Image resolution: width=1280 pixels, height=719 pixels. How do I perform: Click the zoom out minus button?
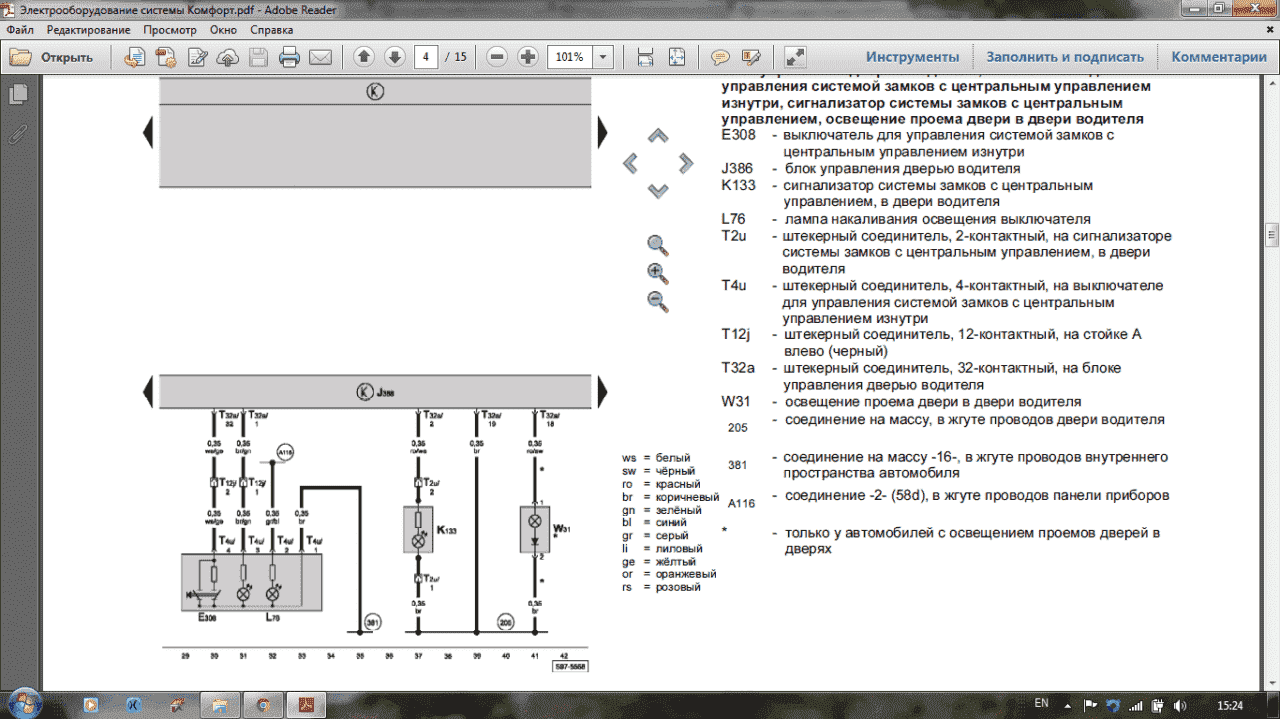[497, 57]
